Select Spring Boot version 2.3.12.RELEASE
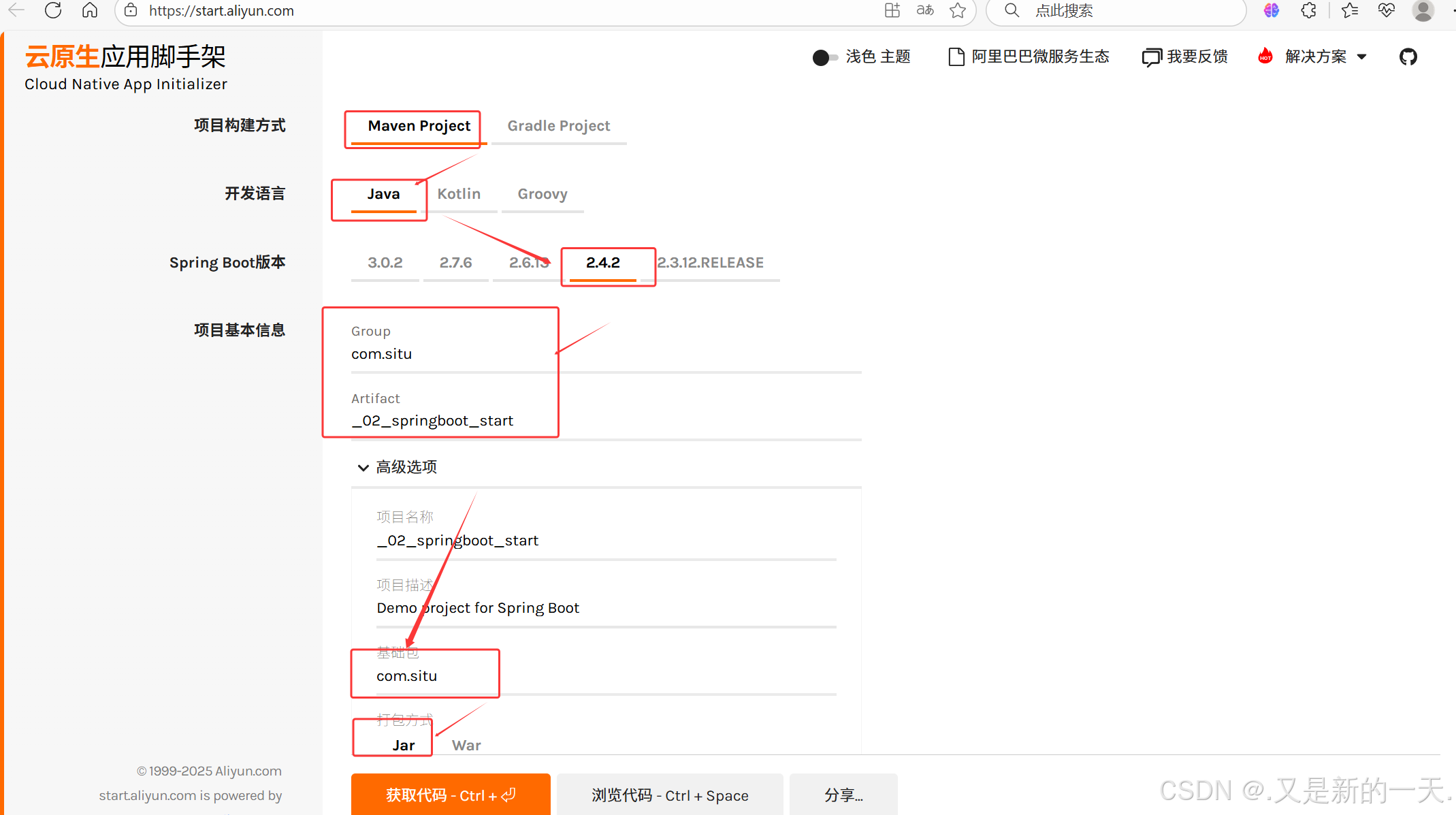The width and height of the screenshot is (1456, 815). 710,263
